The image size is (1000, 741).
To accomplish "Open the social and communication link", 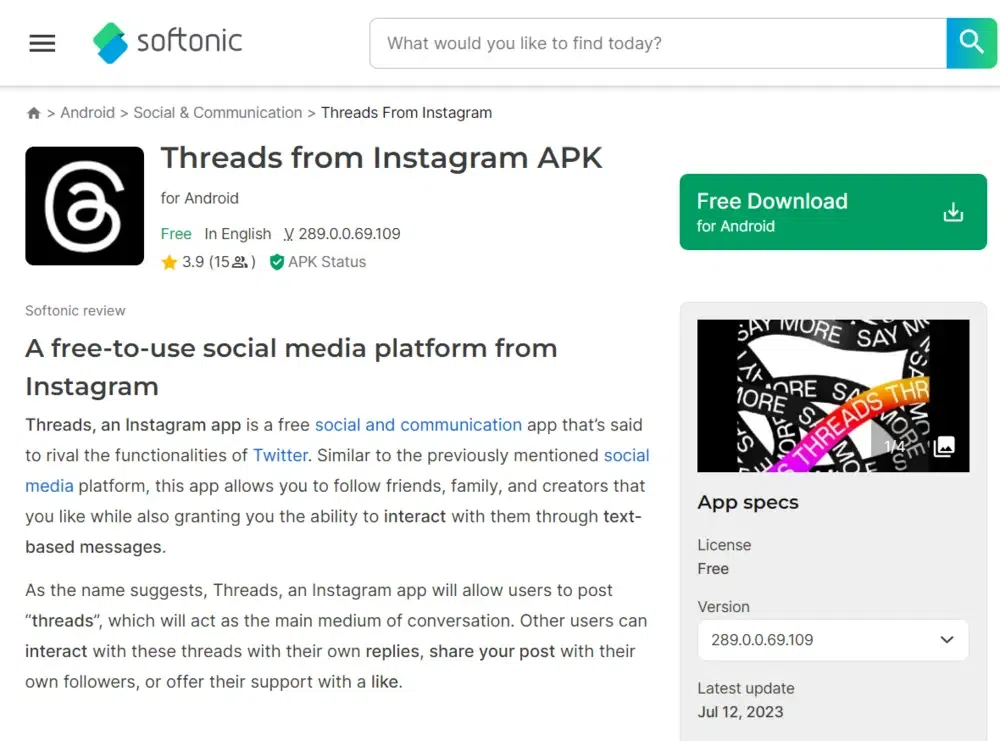I will tap(418, 425).
